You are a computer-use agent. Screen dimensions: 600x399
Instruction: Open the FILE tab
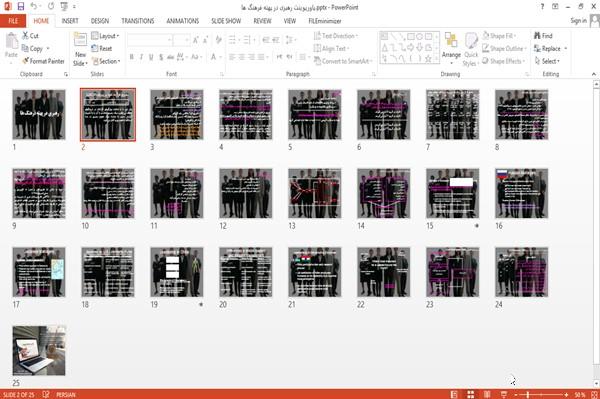[13, 21]
